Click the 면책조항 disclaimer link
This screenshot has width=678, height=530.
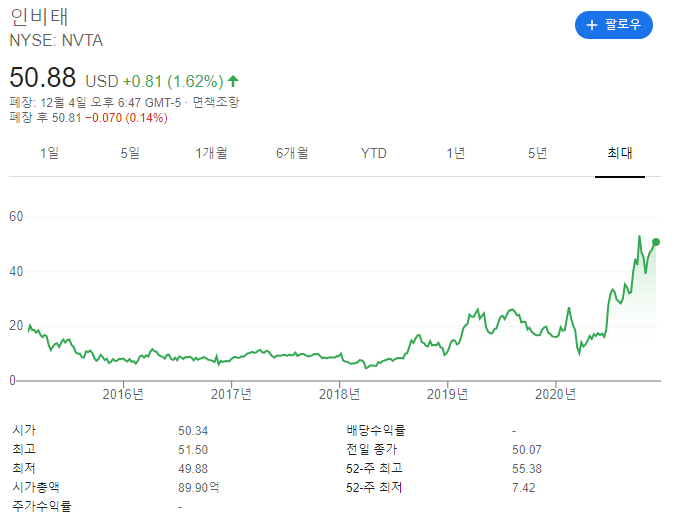click(x=215, y=102)
